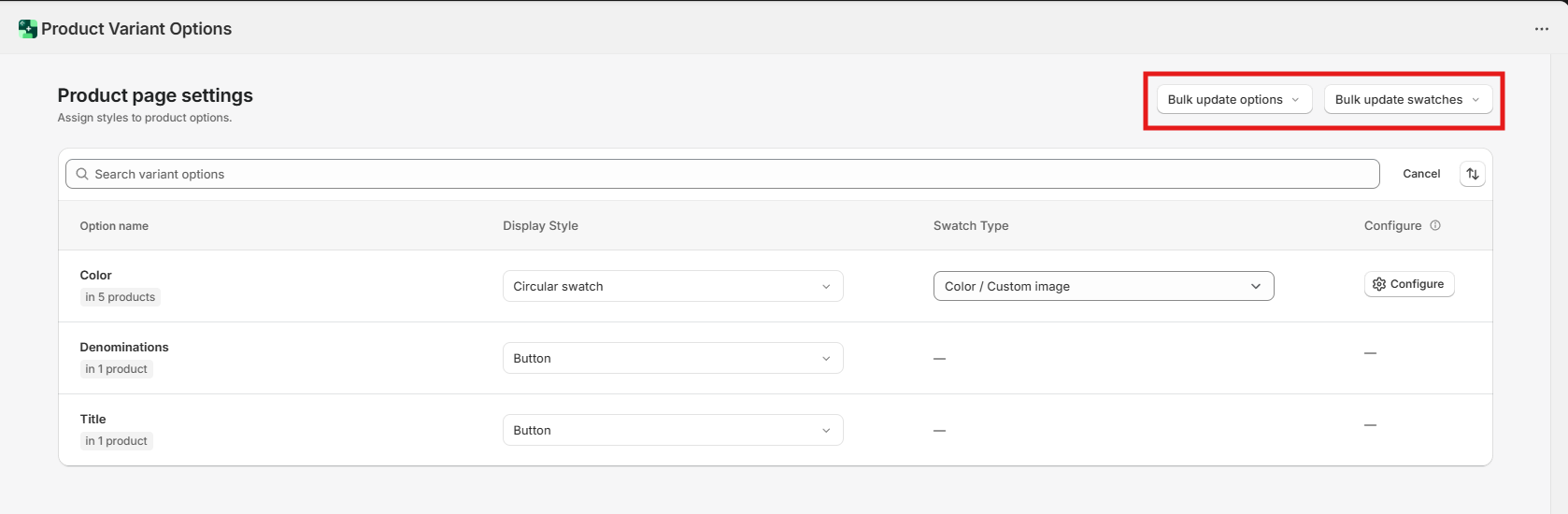Select the Denominations option name

point(124,347)
